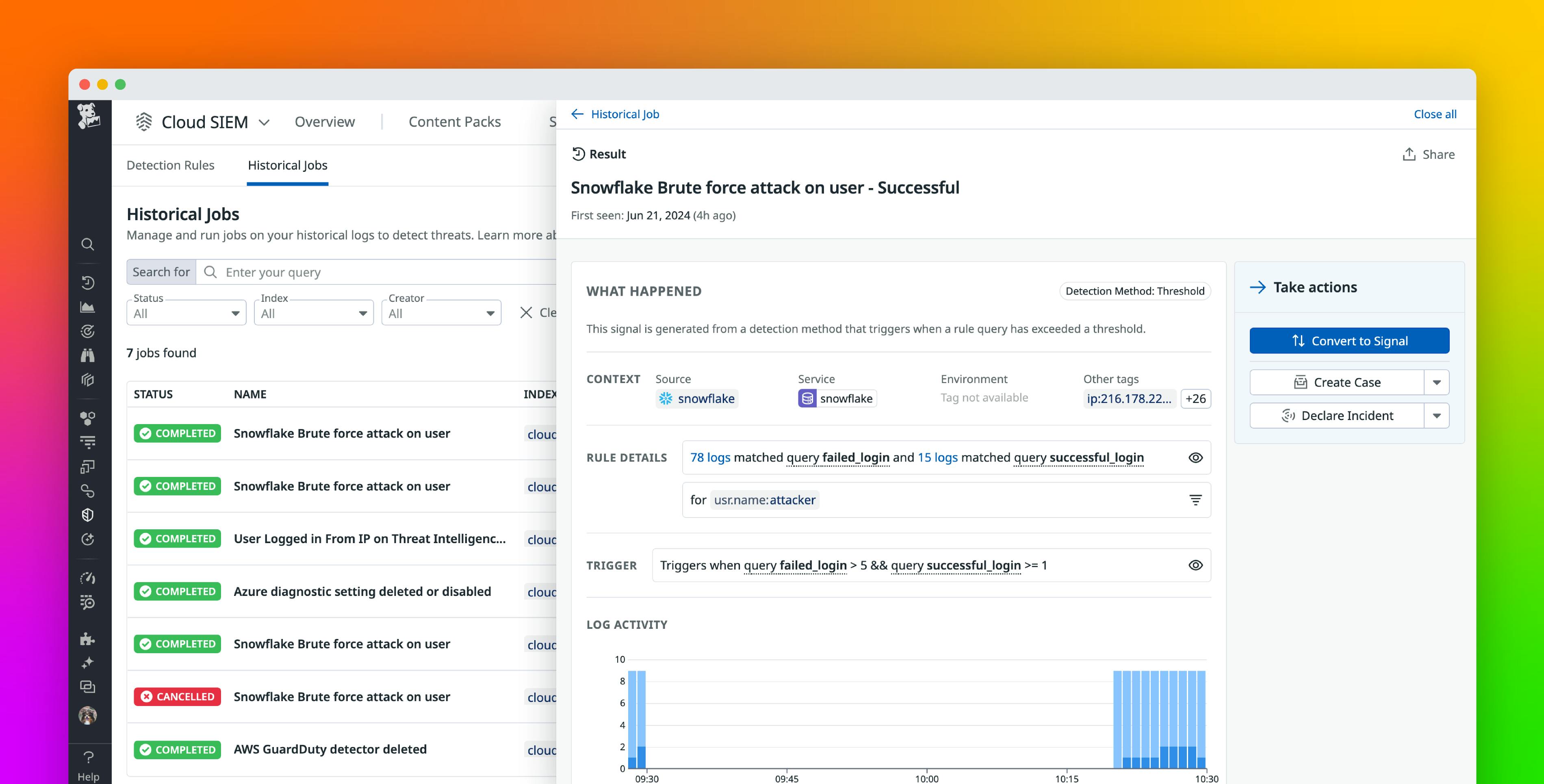Screen dimensions: 1544x784
Task: Switch to the Detection Rules tab
Action: click(170, 165)
